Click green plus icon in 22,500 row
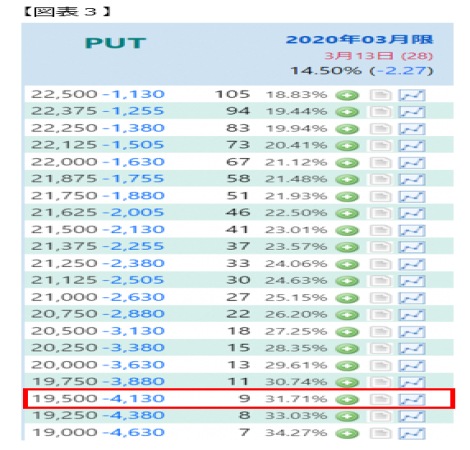 (x=347, y=95)
